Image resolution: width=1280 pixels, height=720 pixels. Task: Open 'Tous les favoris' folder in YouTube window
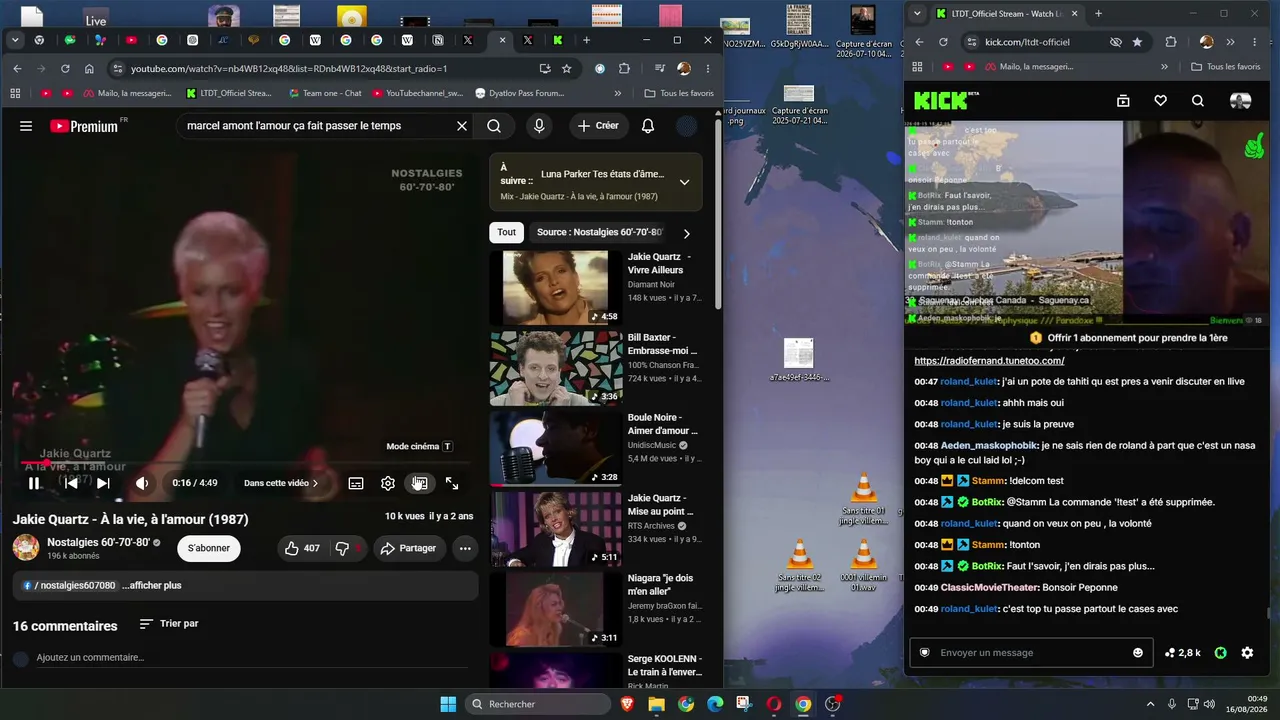point(679,93)
